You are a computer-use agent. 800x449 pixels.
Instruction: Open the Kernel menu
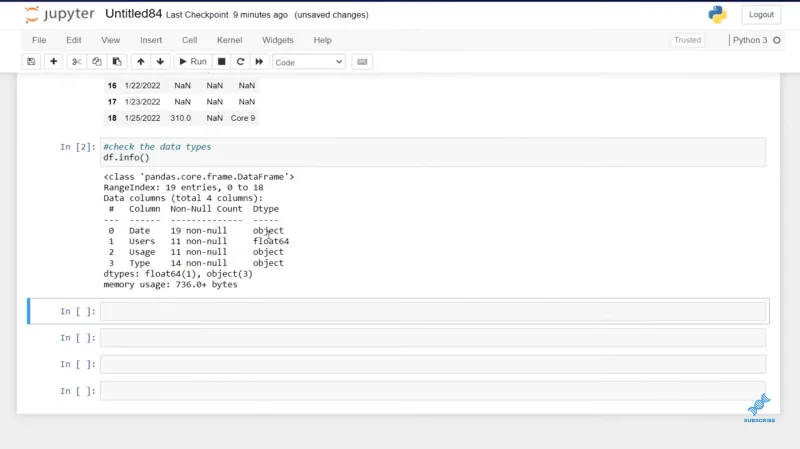point(230,40)
